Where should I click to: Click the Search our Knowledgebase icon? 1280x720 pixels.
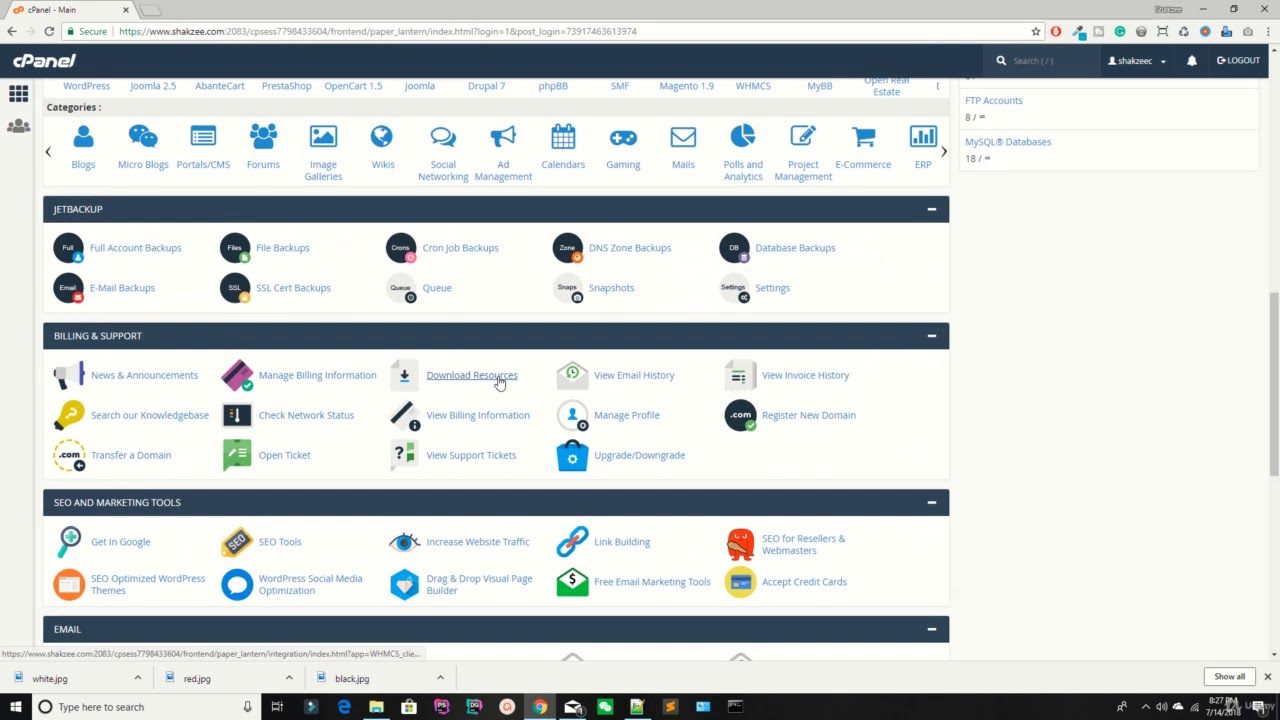pos(69,415)
